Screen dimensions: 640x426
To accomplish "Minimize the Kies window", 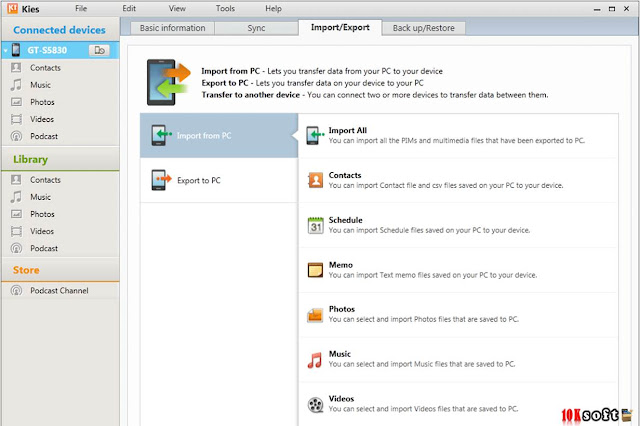I will [x=597, y=9].
